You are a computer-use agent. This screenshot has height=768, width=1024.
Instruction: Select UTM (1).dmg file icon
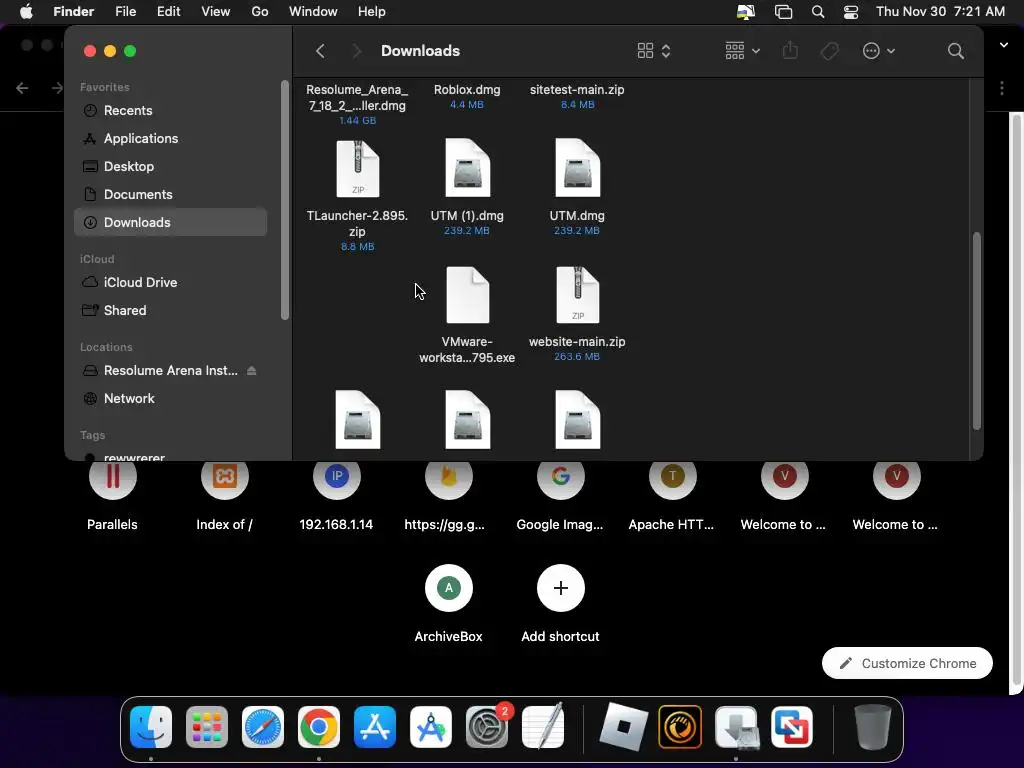468,168
